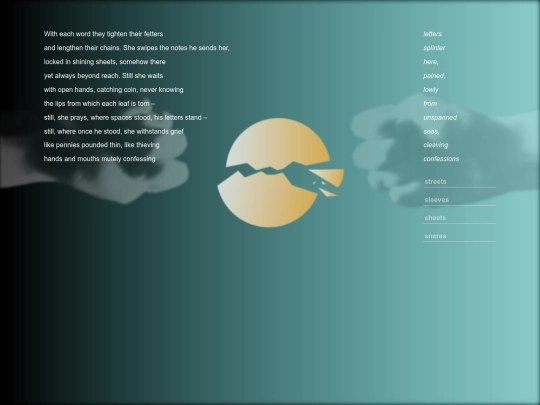Click line beginning "still, she prays, where spaces stood"
540x405 pixels.
[x=125, y=118]
